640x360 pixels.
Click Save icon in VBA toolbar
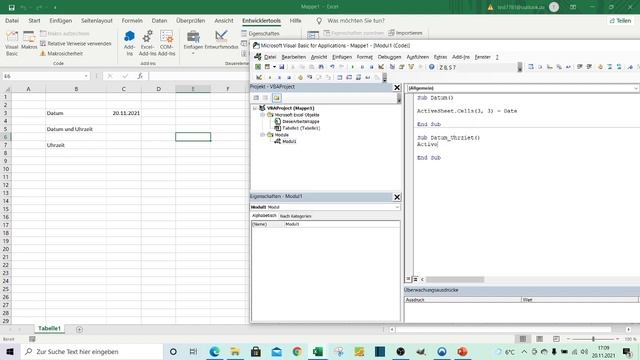pos(282,67)
